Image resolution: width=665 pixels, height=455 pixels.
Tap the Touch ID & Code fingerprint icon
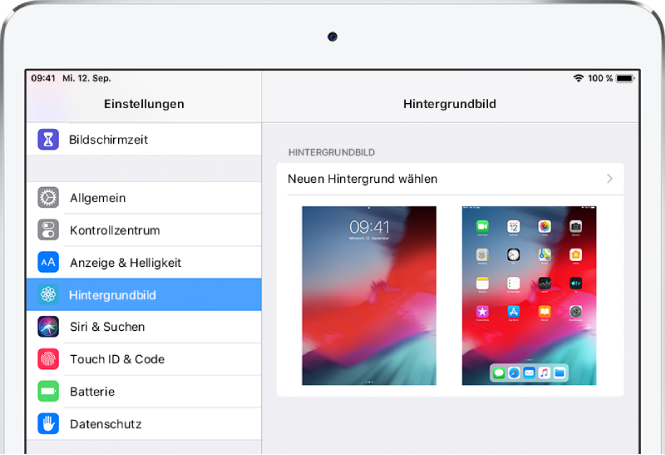(48, 359)
